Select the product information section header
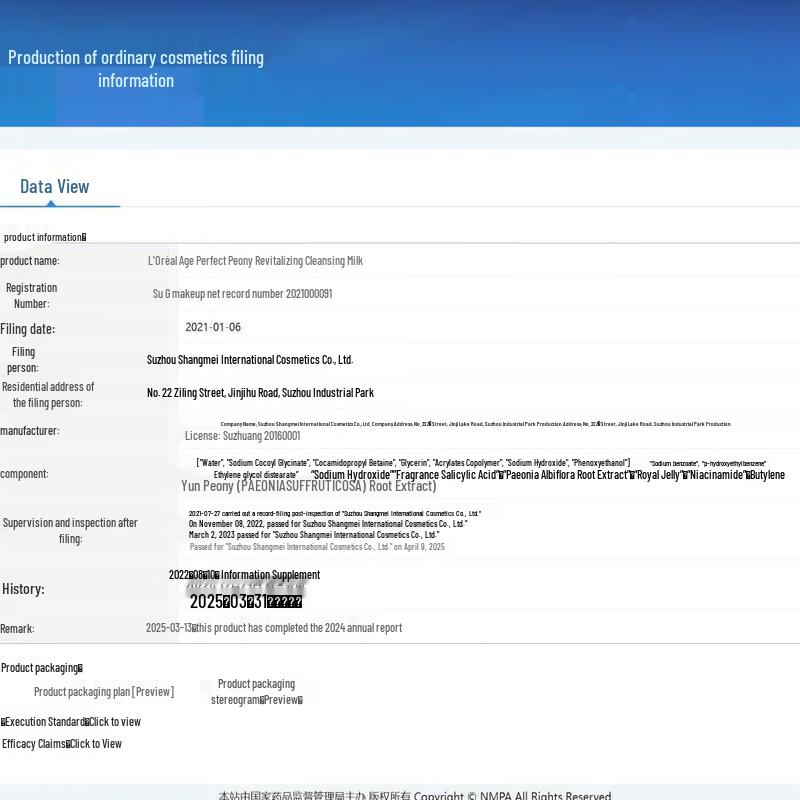 pyautogui.click(x=44, y=237)
